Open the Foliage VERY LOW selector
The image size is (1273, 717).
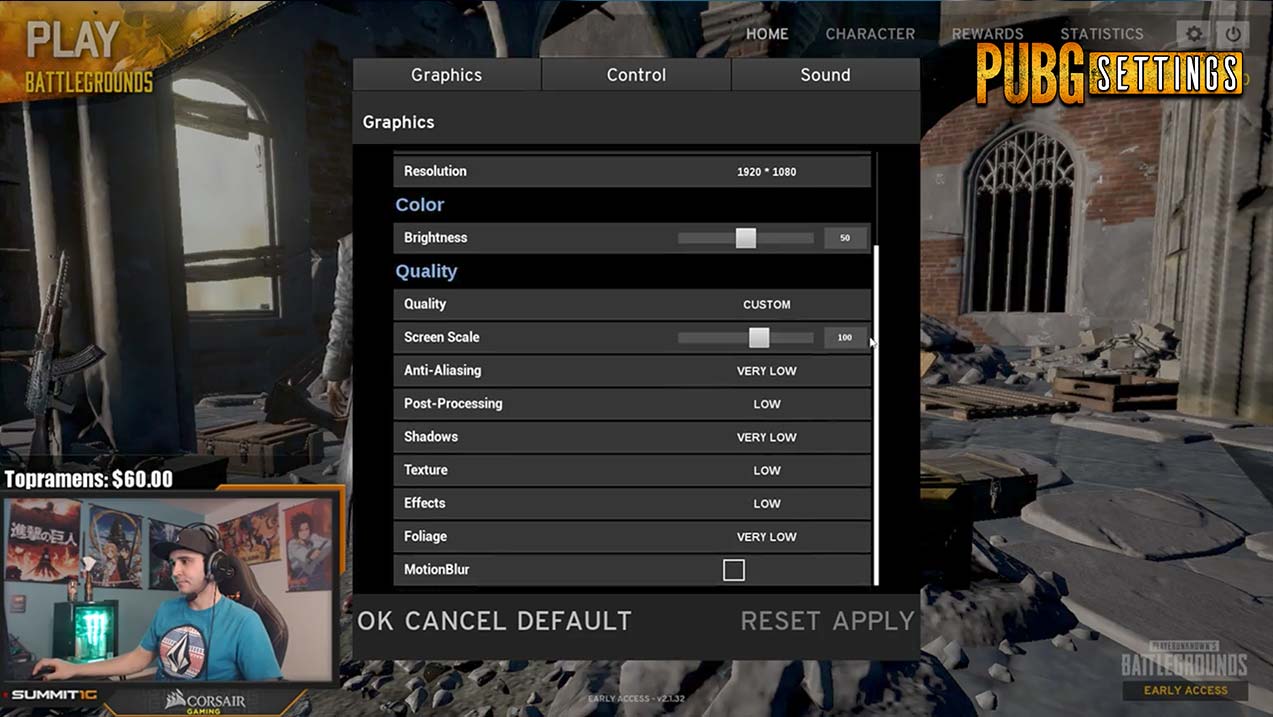(767, 536)
